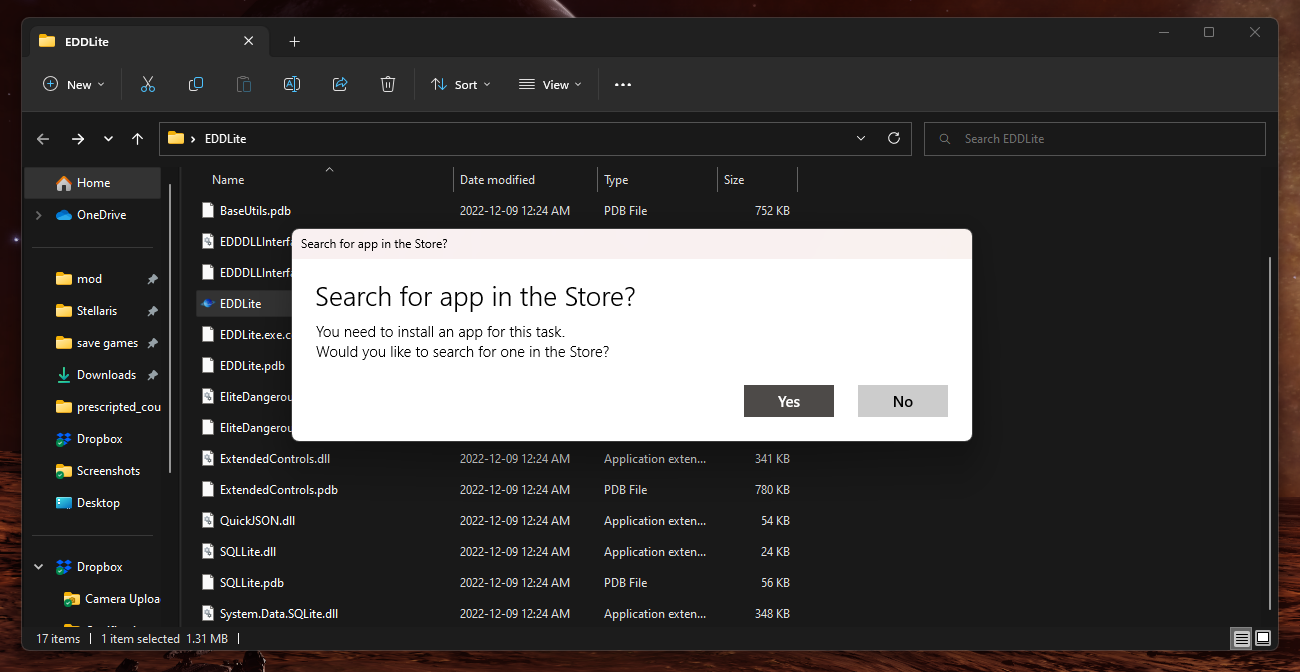Click Yes to search the Store

pos(789,401)
